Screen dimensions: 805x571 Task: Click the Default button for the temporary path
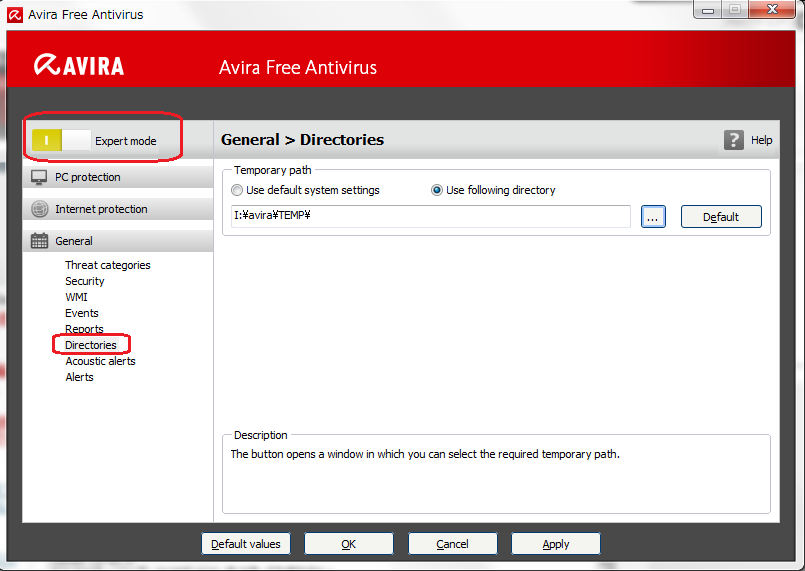(x=721, y=217)
